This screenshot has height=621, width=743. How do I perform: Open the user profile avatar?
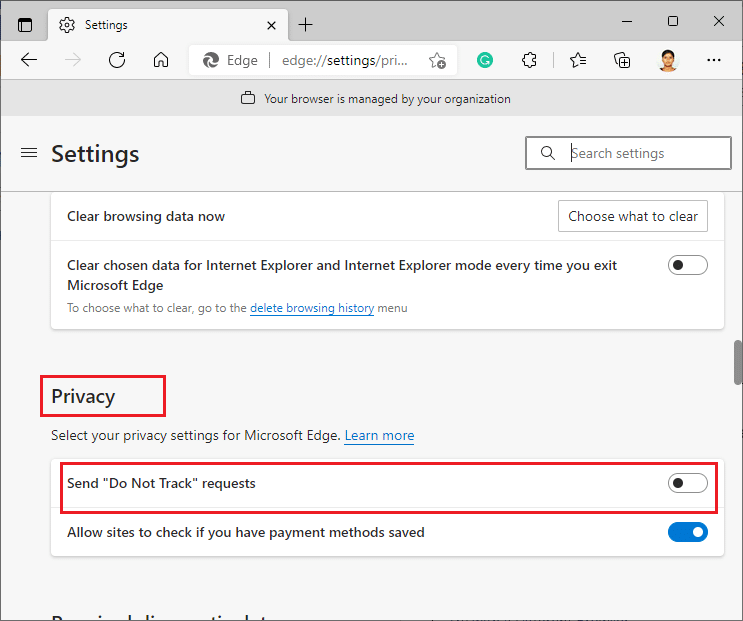668,60
